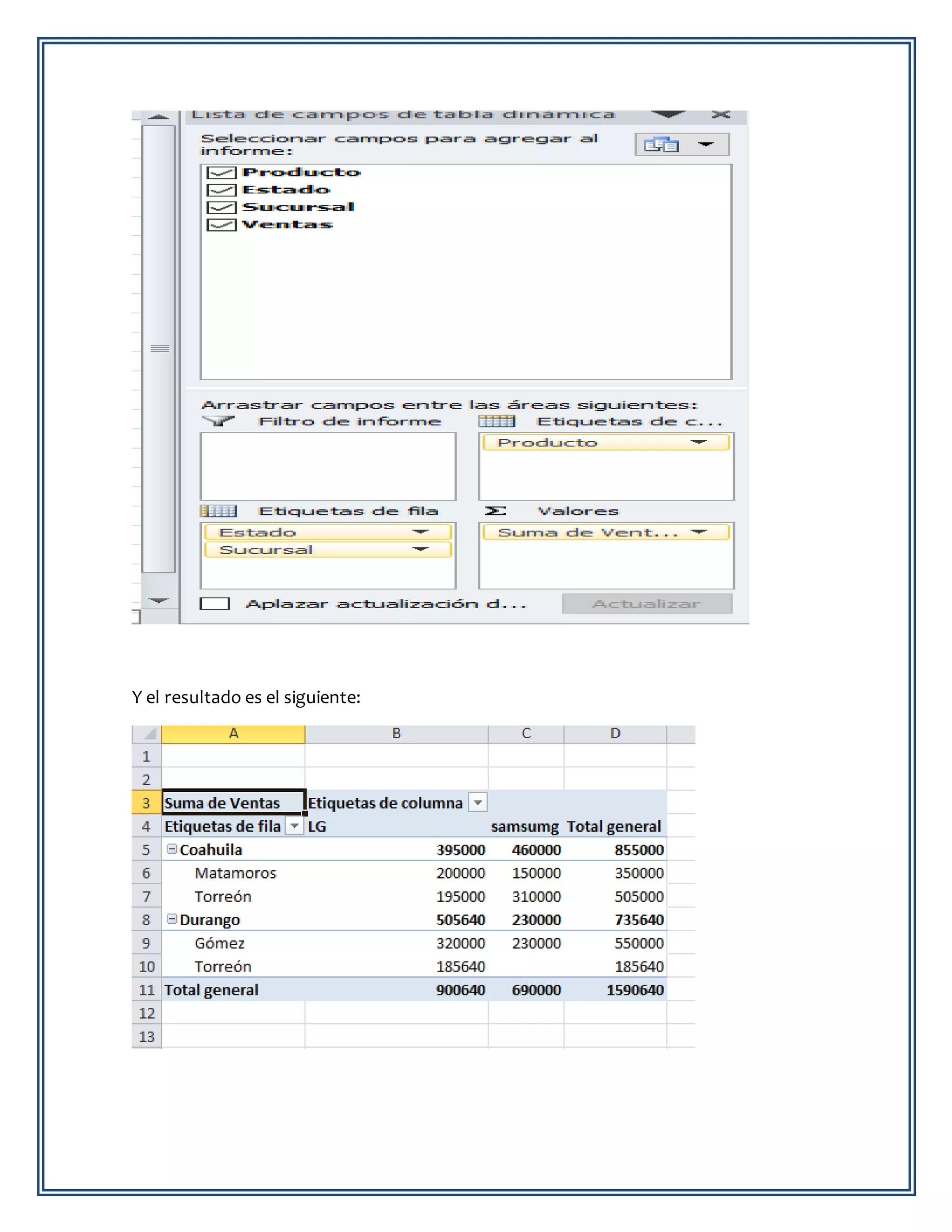Image resolution: width=952 pixels, height=1232 pixels.
Task: Uncheck the Producto field checkbox
Action: coord(221,172)
